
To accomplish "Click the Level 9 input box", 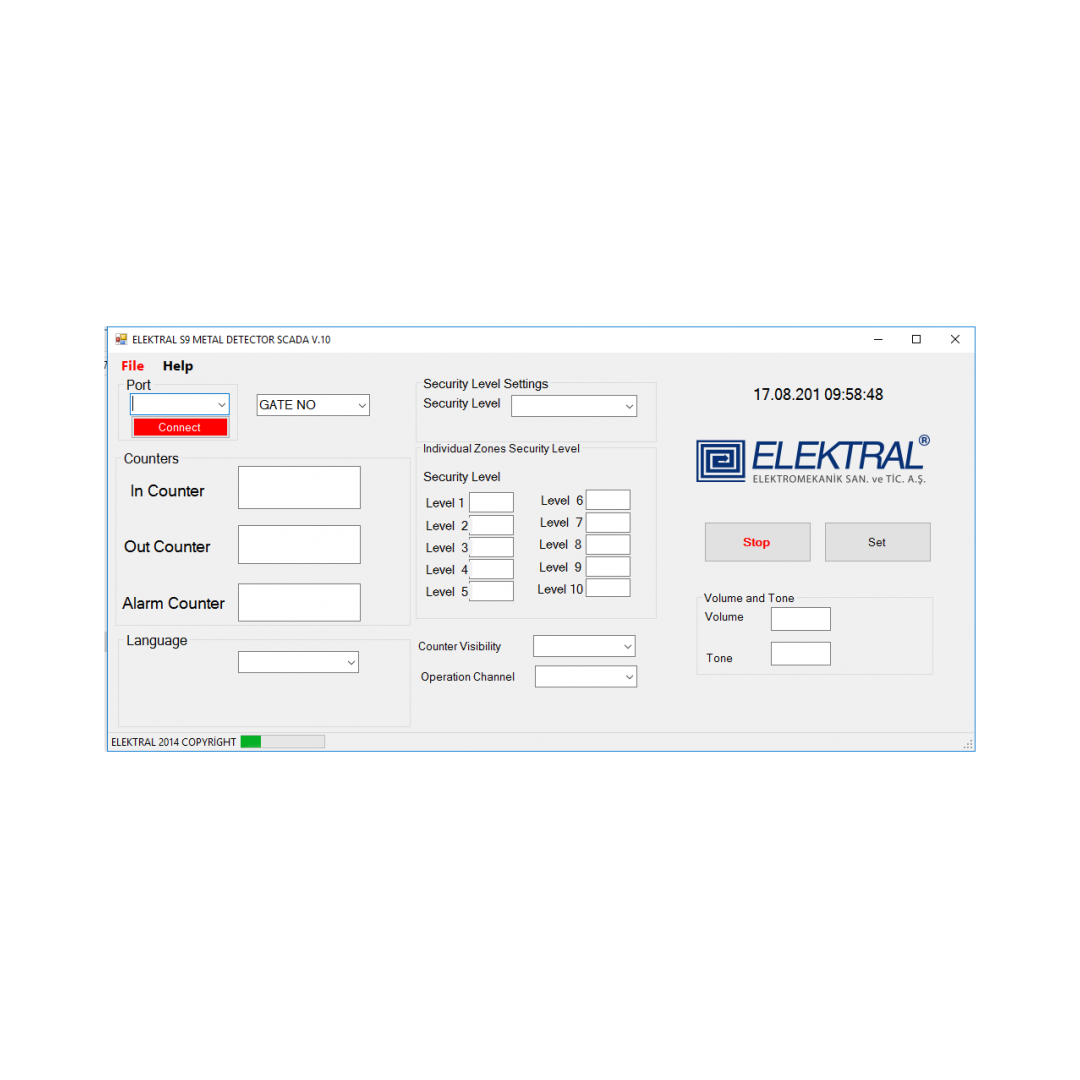I will coord(608,566).
